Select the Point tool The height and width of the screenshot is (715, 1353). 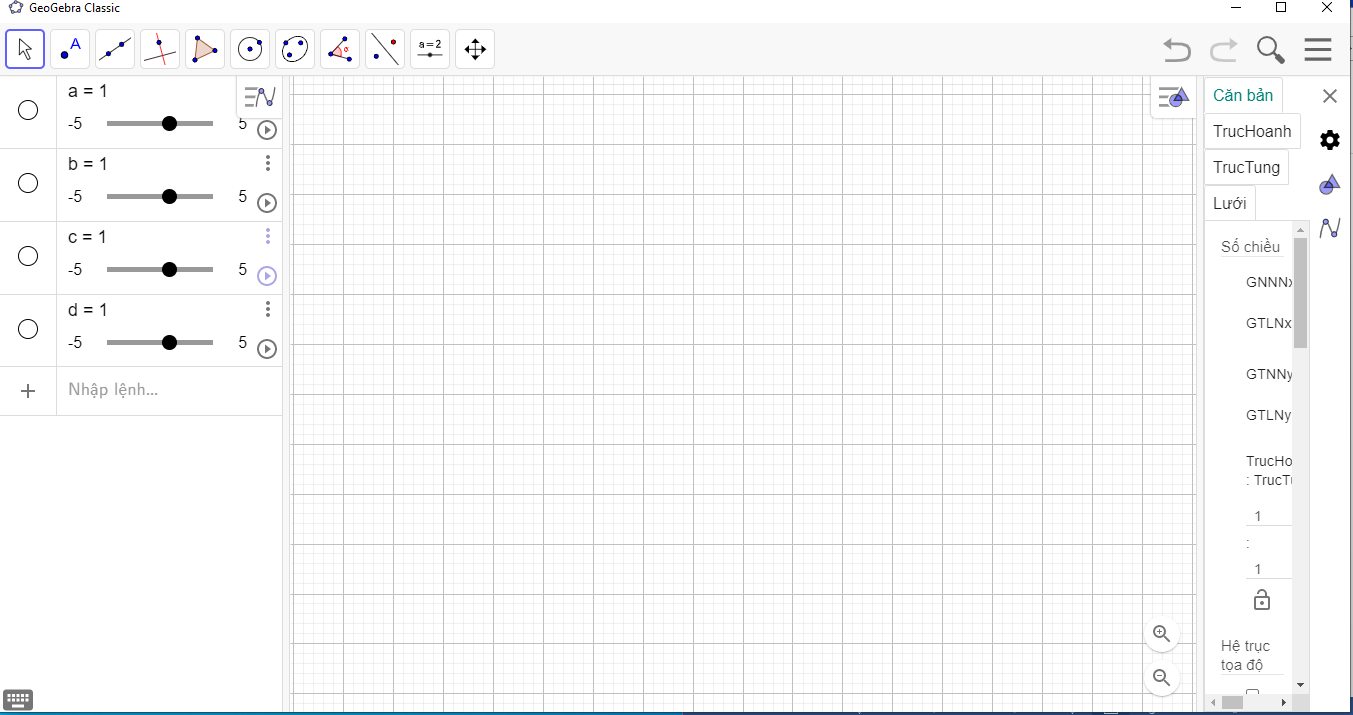70,49
